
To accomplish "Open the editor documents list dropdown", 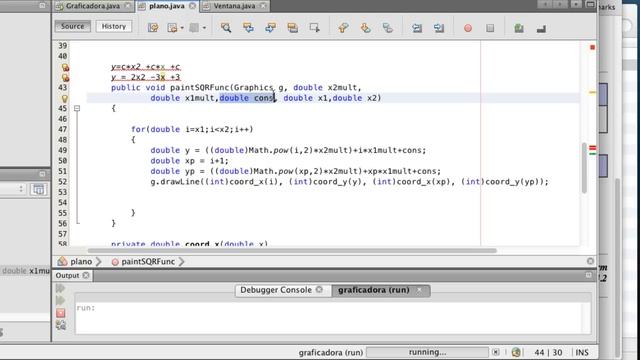I will (x=576, y=4).
